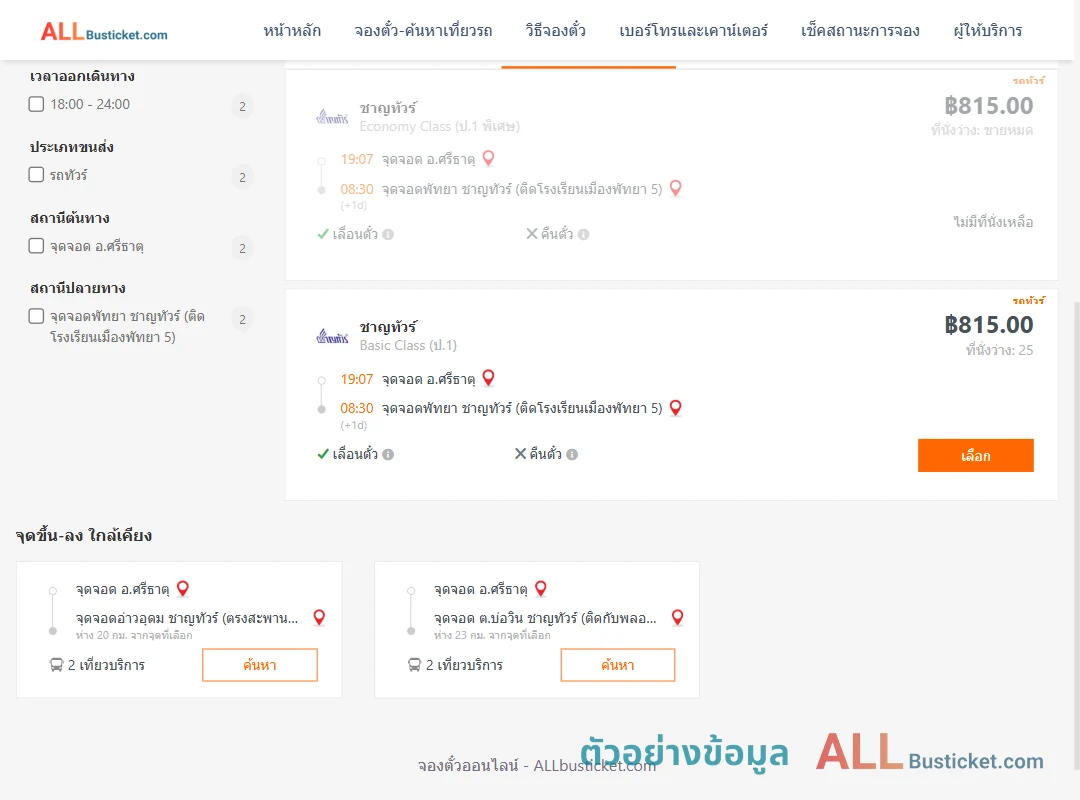Screen dimensions: 1080x800
Task: Tick the รถทัวร์ transport type checkbox
Action: pyautogui.click(x=37, y=174)
